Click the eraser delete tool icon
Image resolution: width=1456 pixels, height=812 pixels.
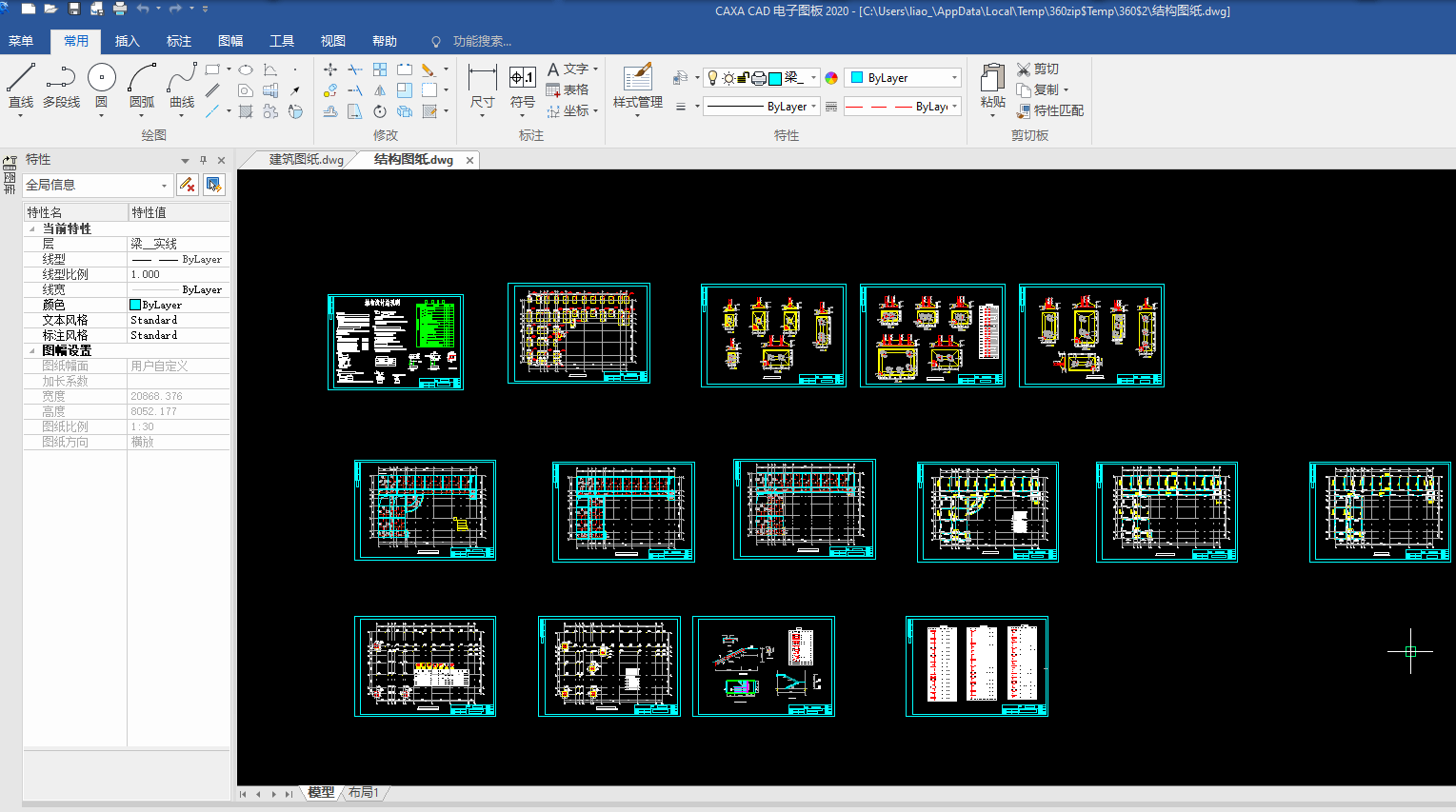pyautogui.click(x=429, y=69)
